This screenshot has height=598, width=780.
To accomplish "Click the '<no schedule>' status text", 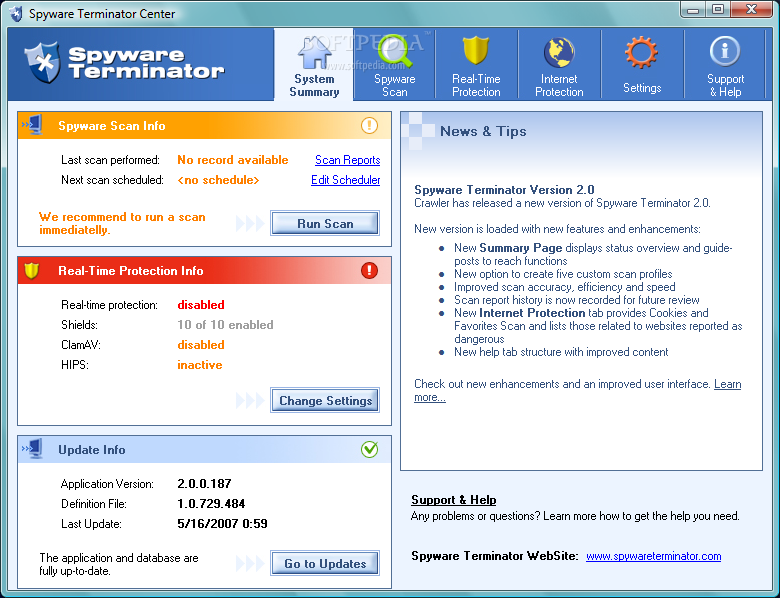I will pos(218,180).
